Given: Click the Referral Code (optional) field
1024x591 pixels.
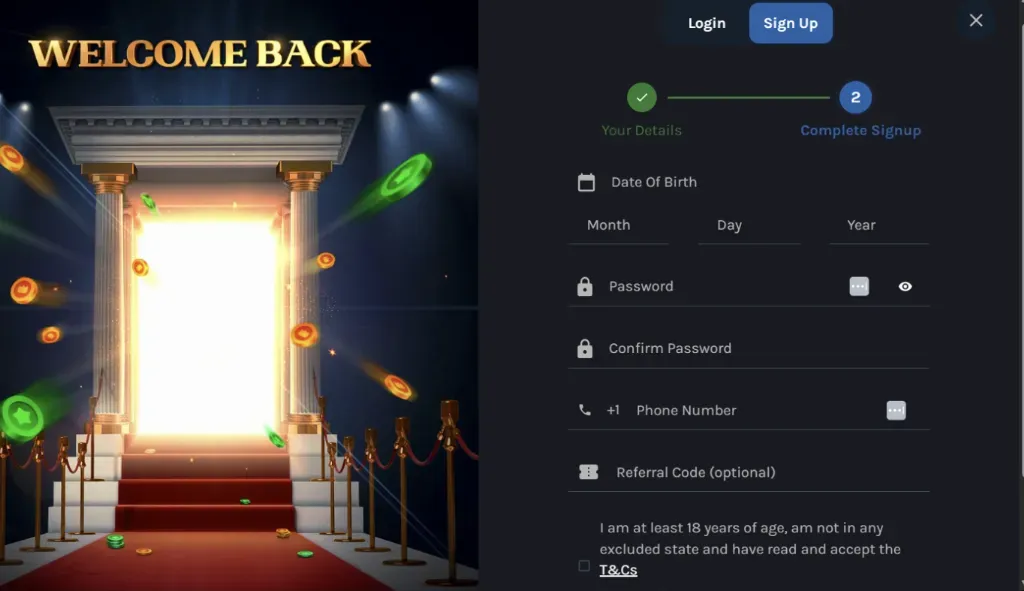Looking at the screenshot, I should (x=748, y=472).
